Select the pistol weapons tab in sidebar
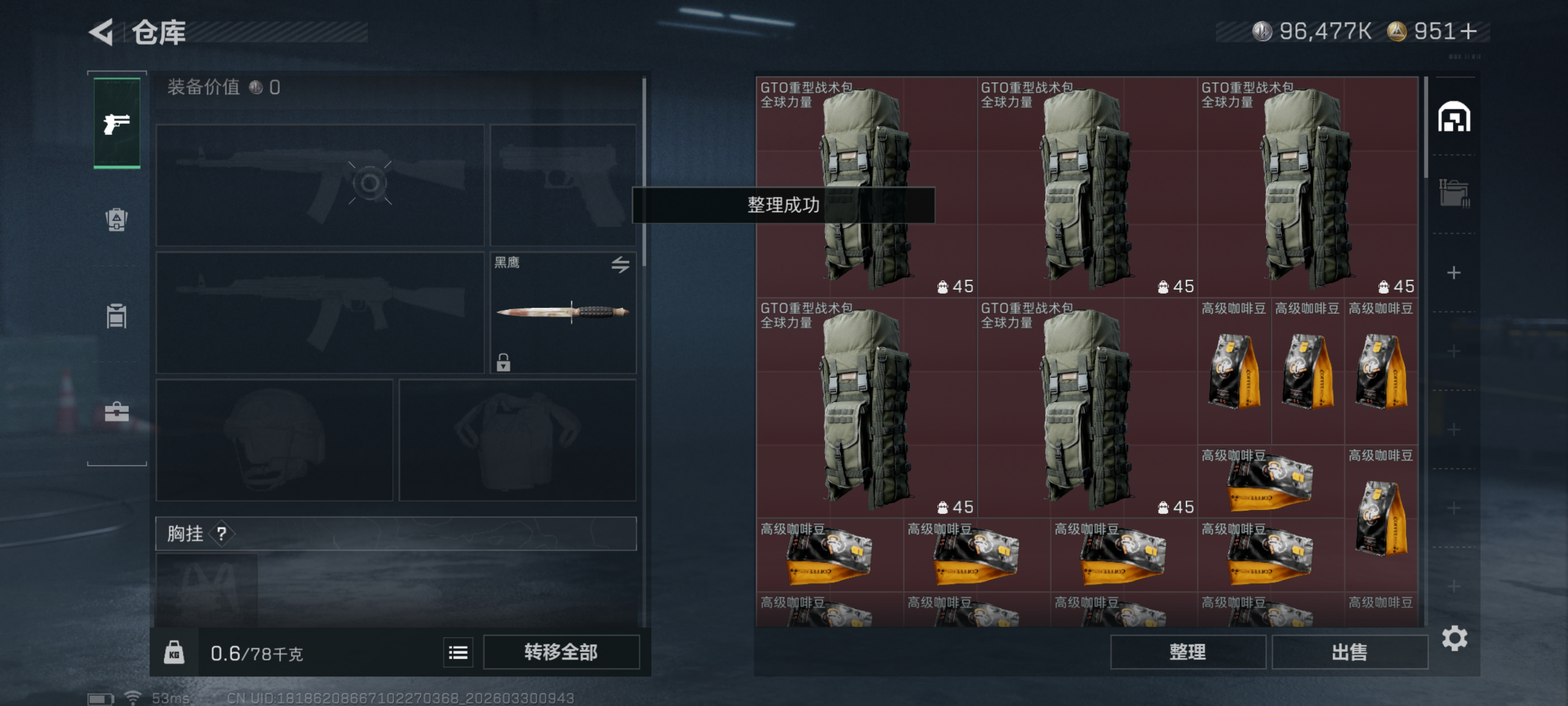1568x706 pixels. [116, 124]
